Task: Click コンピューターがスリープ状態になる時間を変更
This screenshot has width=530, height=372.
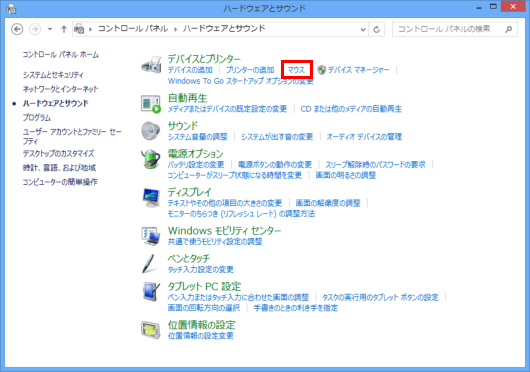Action: (x=235, y=175)
